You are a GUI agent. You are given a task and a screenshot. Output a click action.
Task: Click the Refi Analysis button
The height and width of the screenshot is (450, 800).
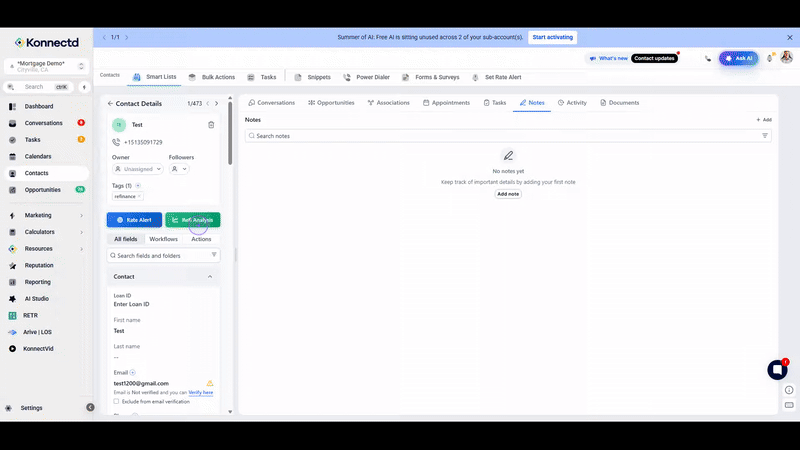[193, 220]
